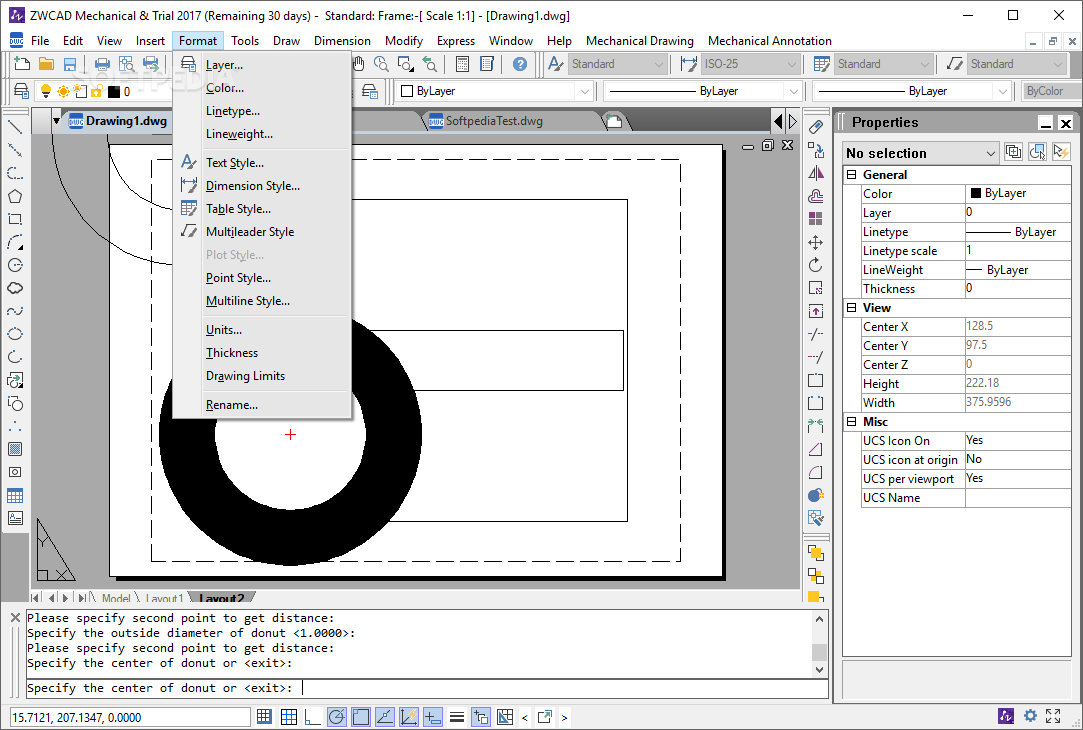Toggle lineweight display in status bar

457,717
